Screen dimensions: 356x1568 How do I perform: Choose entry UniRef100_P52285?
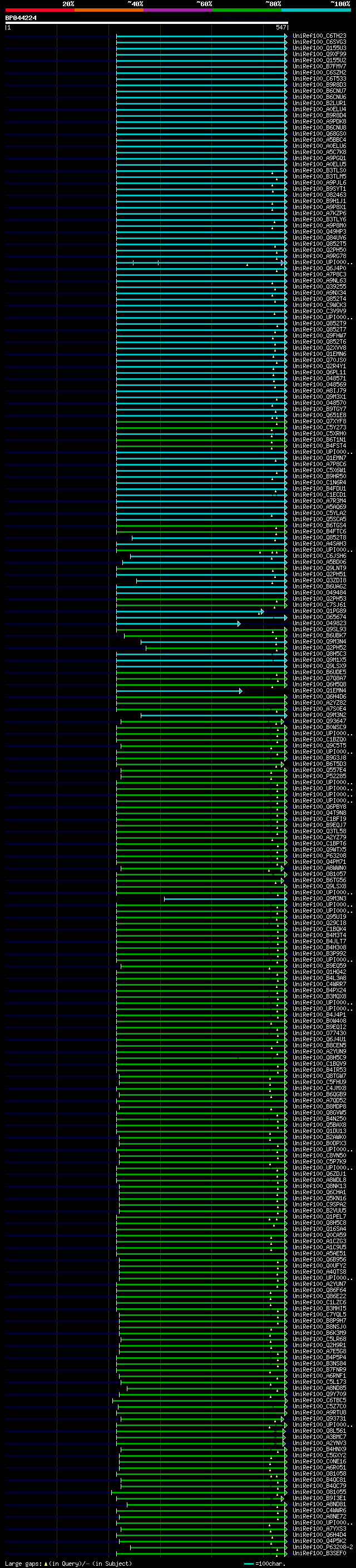[x=319, y=776]
